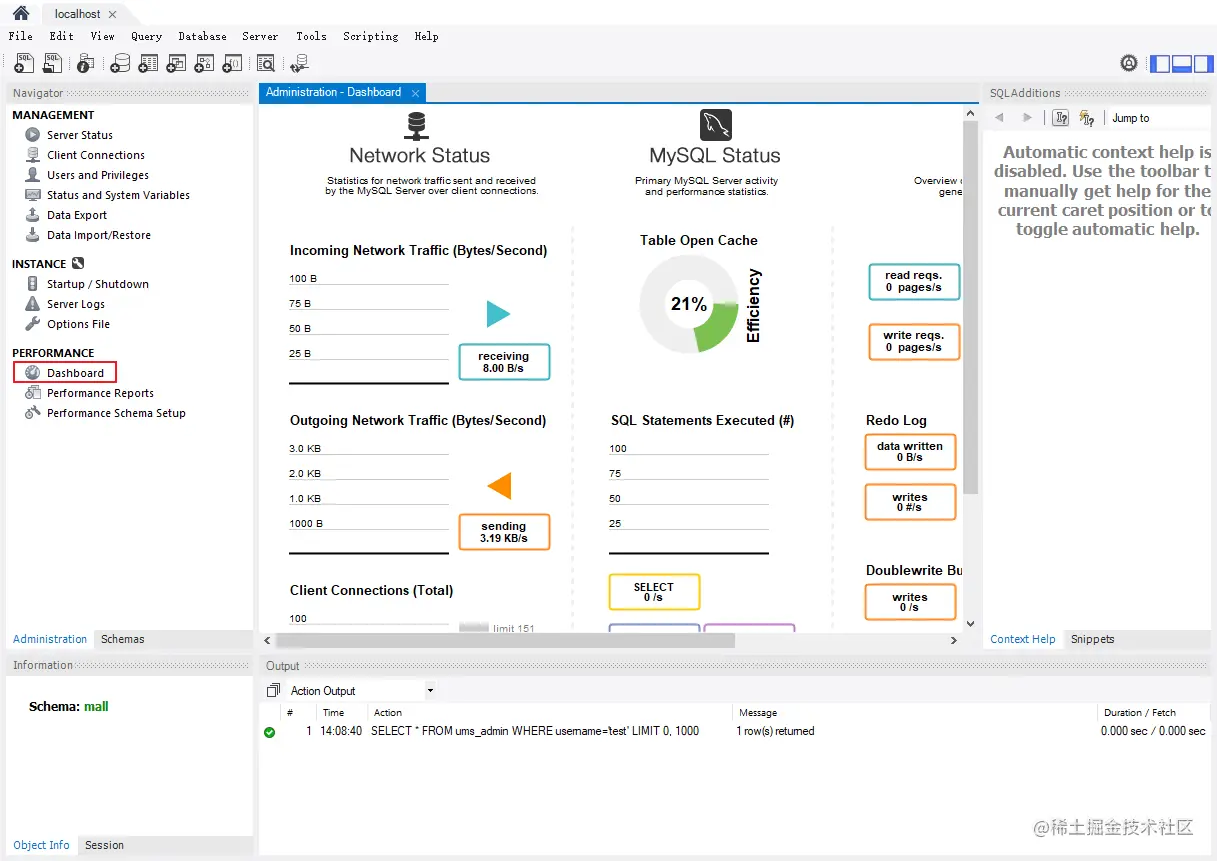Open Client Connections in Navigator

tap(96, 155)
